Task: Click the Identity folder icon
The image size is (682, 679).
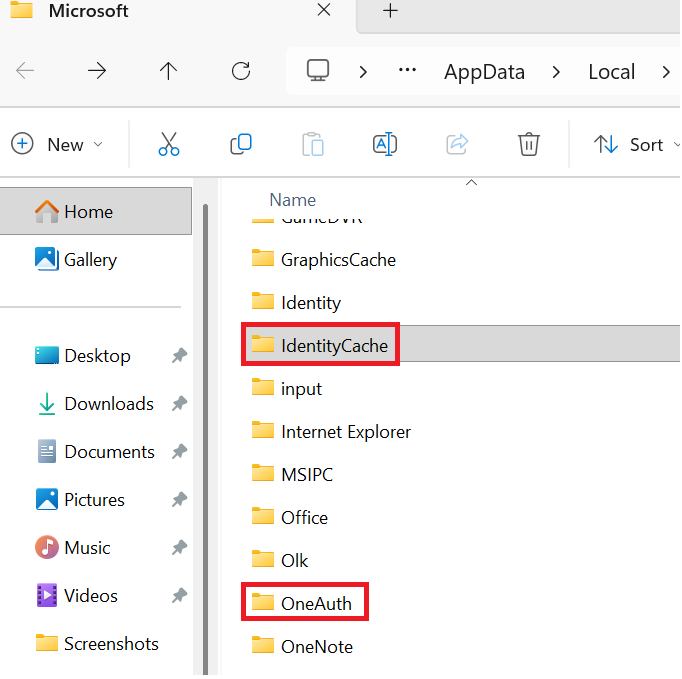Action: point(263,301)
